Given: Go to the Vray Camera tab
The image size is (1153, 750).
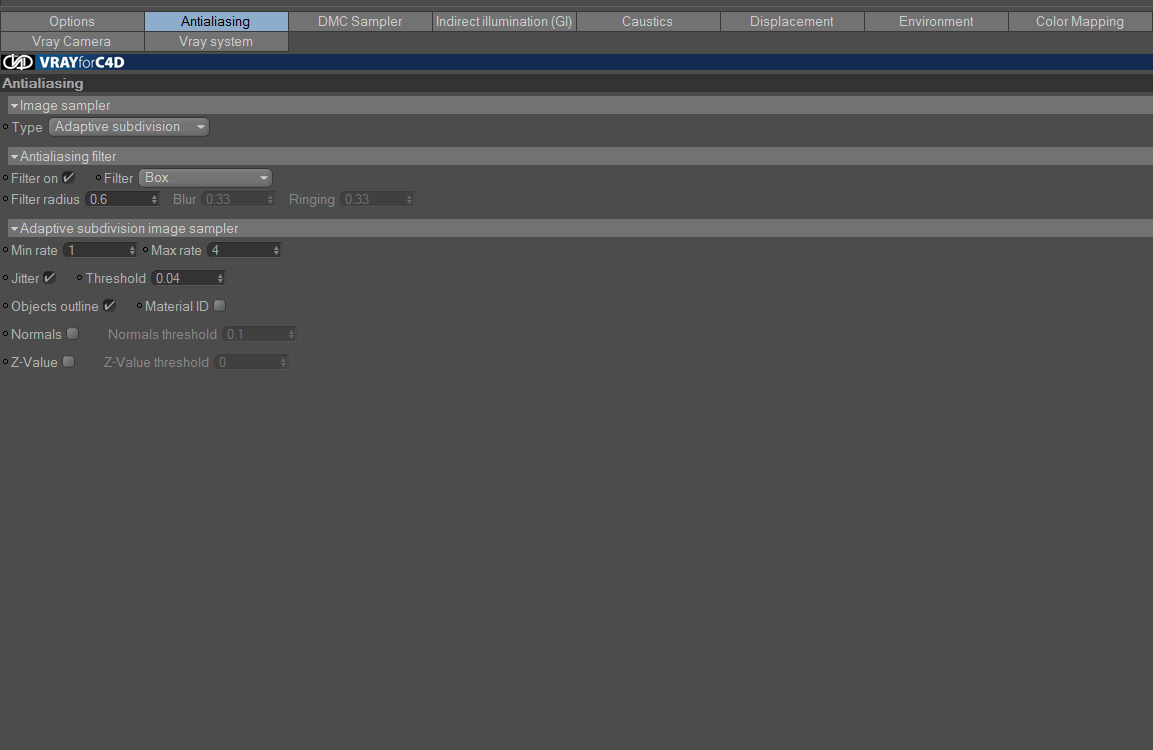Looking at the screenshot, I should [x=71, y=41].
